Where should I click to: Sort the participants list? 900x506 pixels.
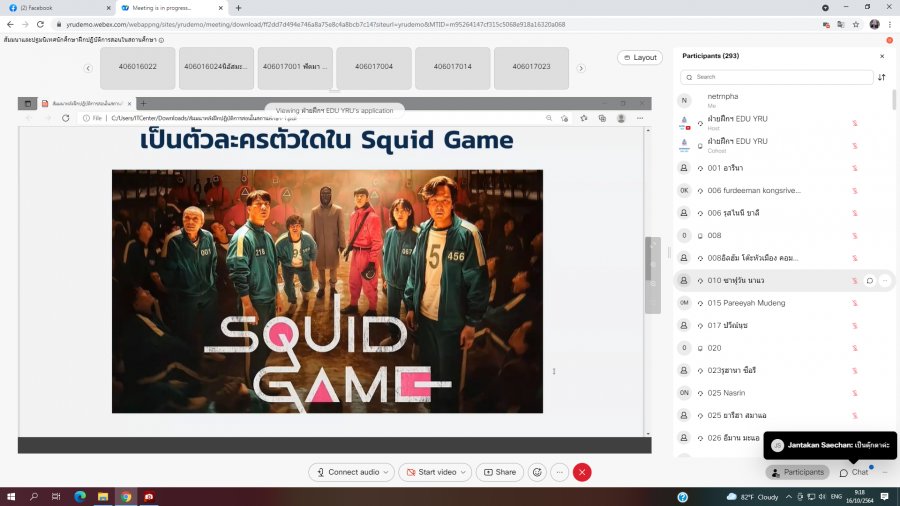(x=881, y=77)
